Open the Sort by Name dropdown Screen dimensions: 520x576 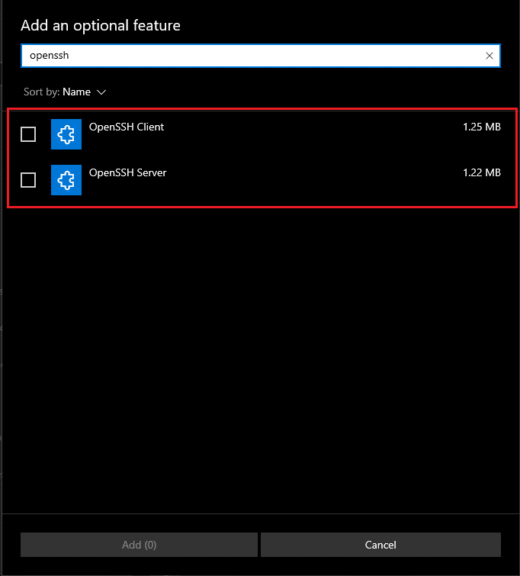click(65, 92)
